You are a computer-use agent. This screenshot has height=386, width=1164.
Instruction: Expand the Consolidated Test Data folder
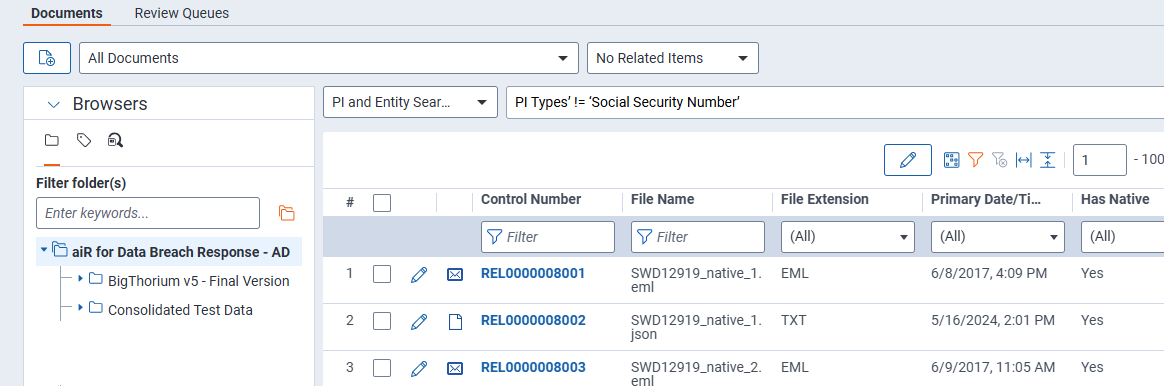(80, 307)
